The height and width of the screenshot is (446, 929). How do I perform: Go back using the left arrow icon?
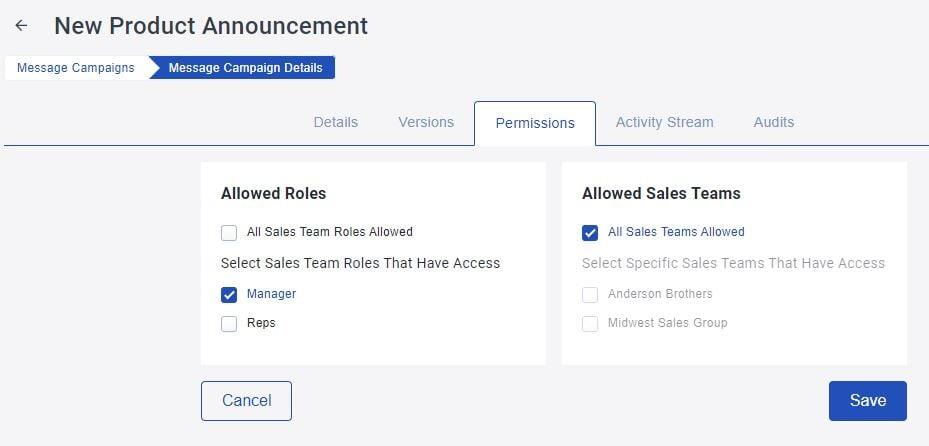pyautogui.click(x=21, y=25)
